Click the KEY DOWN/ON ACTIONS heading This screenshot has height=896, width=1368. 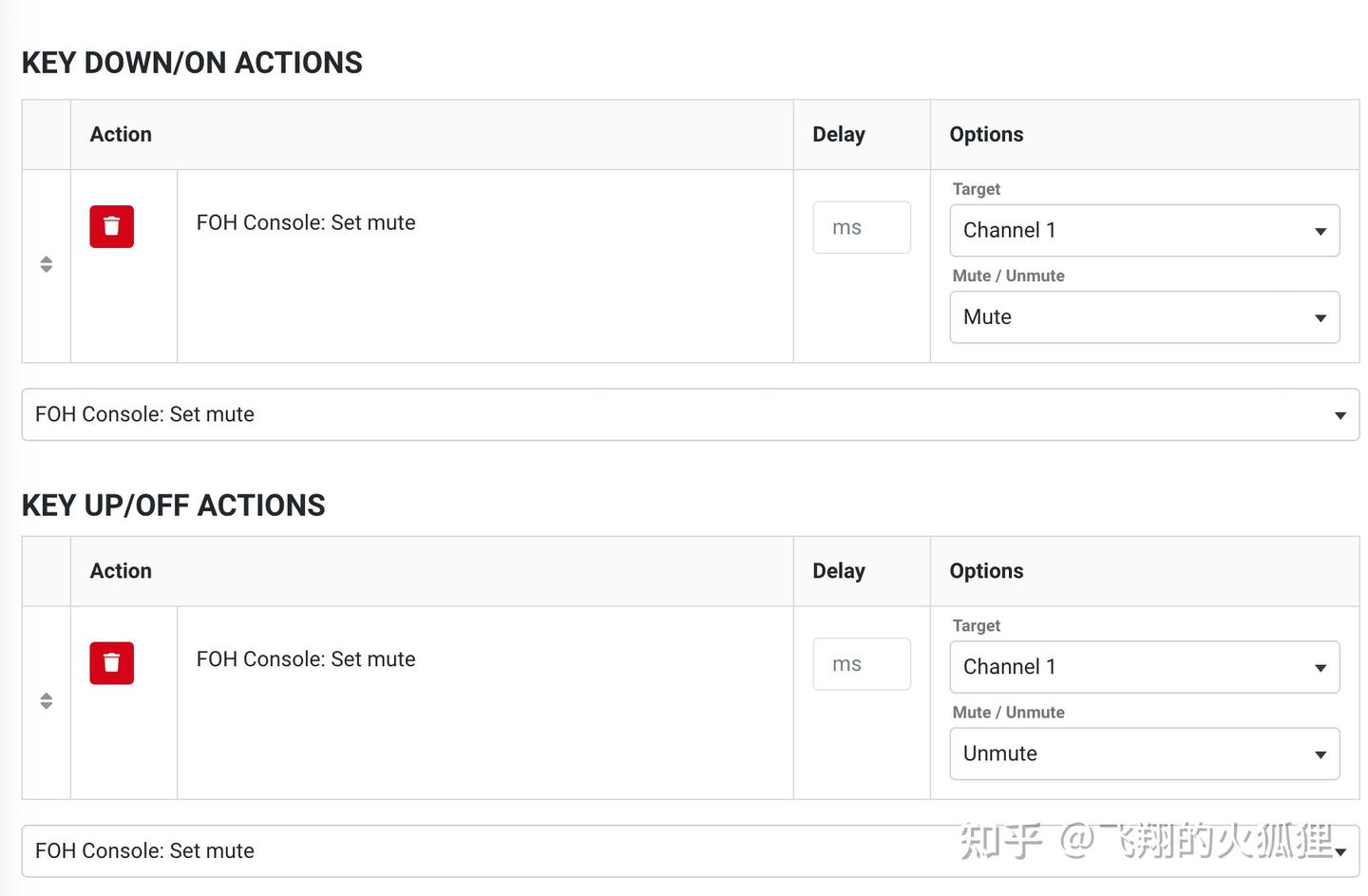point(192,63)
